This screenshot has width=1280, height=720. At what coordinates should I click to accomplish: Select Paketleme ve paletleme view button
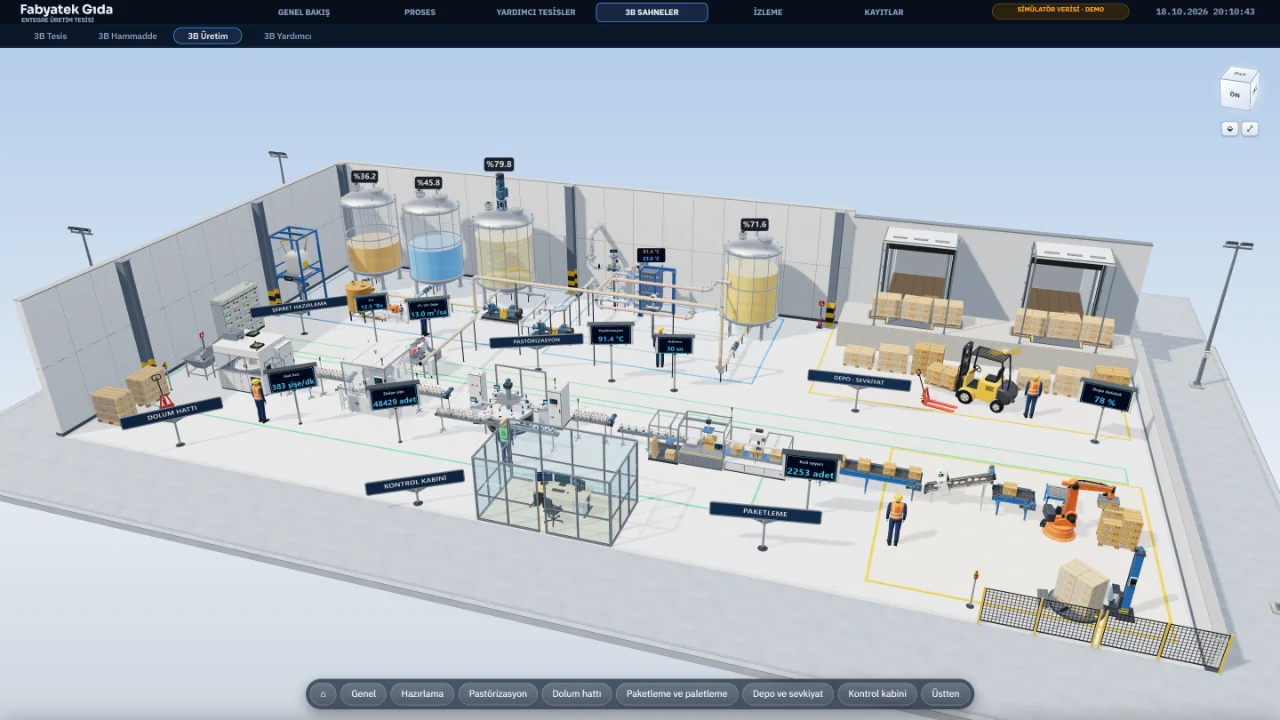click(677, 693)
